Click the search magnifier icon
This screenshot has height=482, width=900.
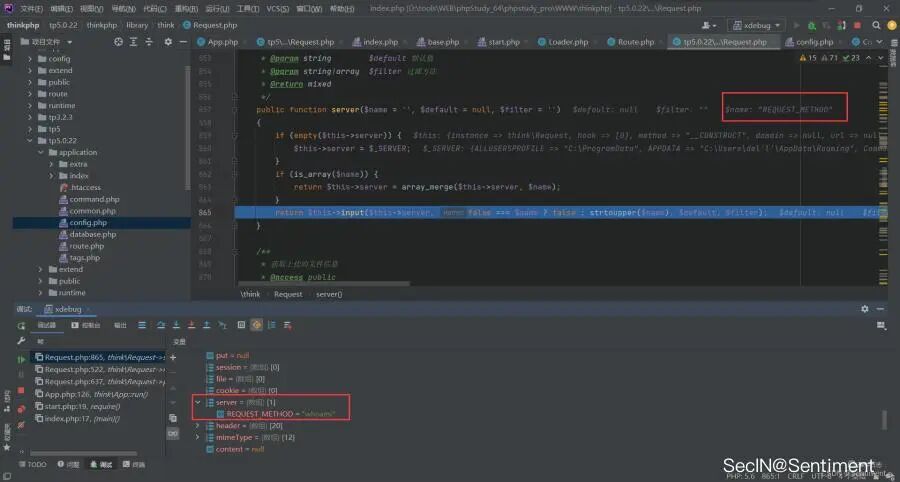point(876,25)
